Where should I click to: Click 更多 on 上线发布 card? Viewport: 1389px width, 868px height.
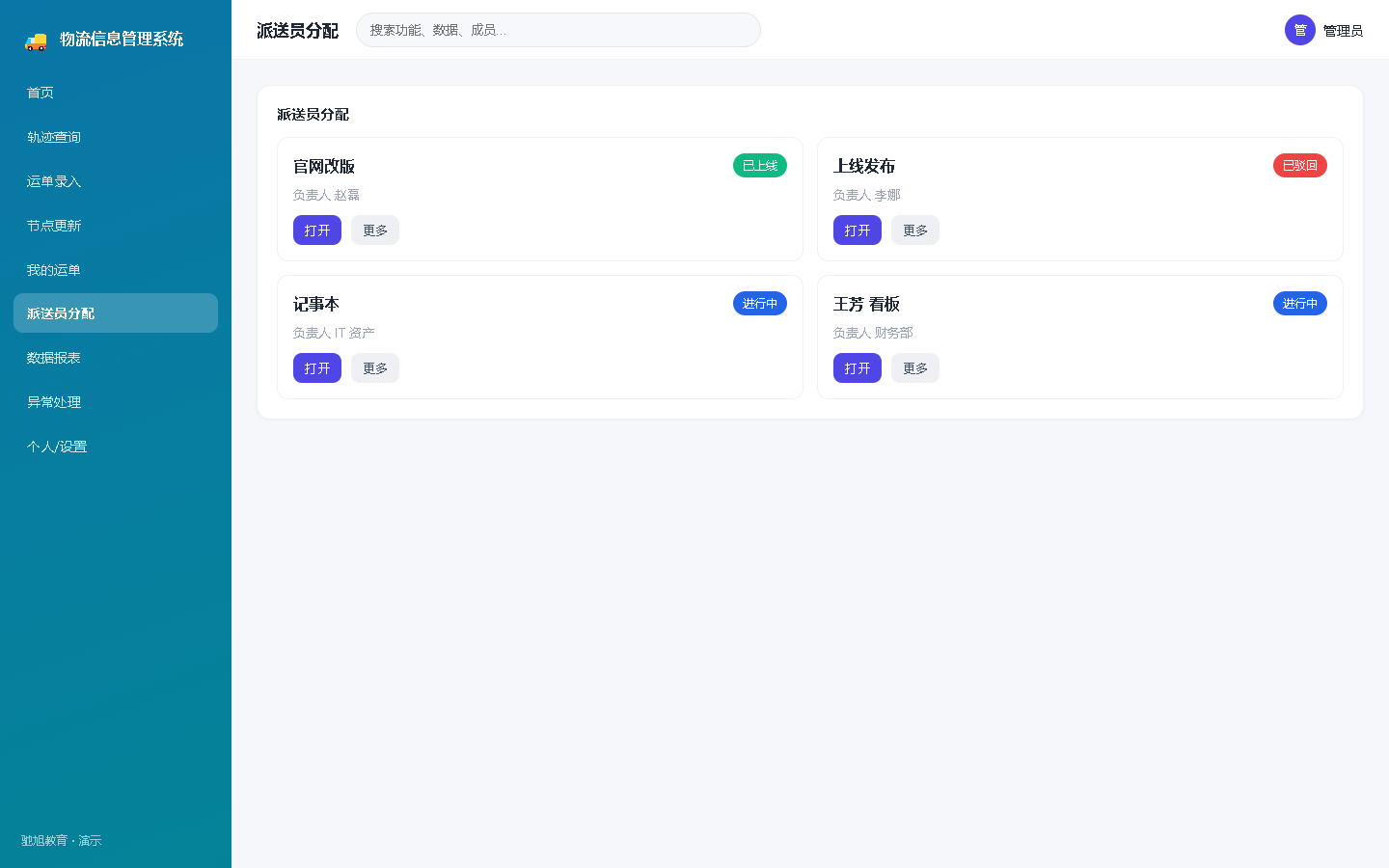point(915,231)
